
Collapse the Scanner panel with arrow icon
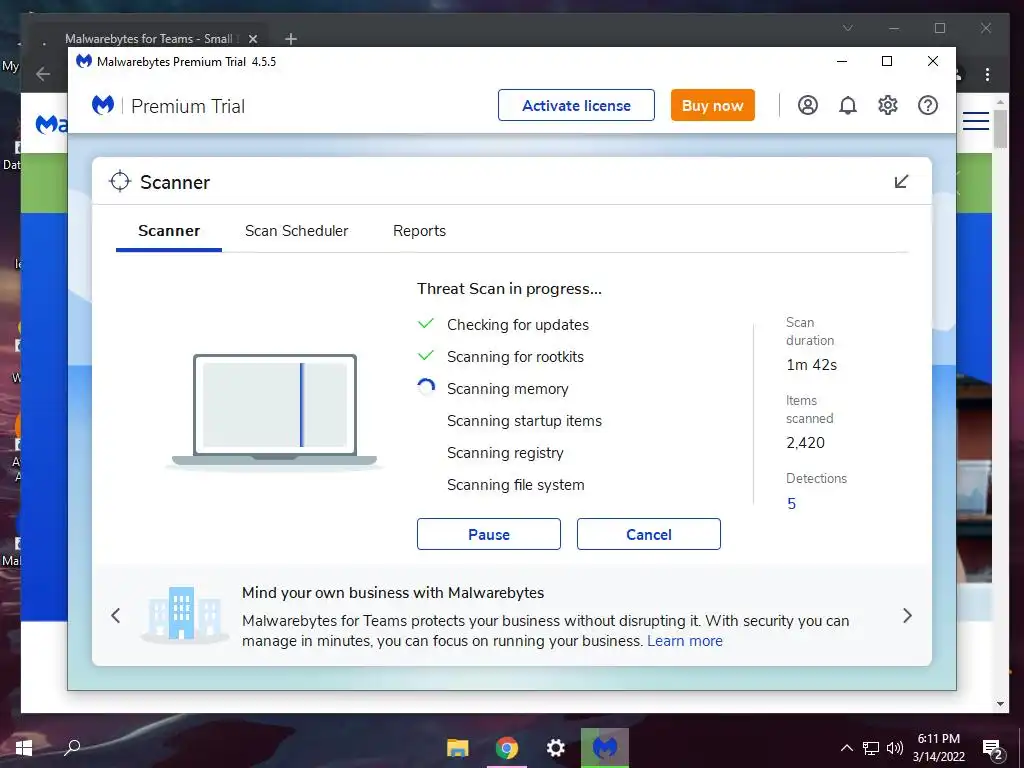coord(901,181)
